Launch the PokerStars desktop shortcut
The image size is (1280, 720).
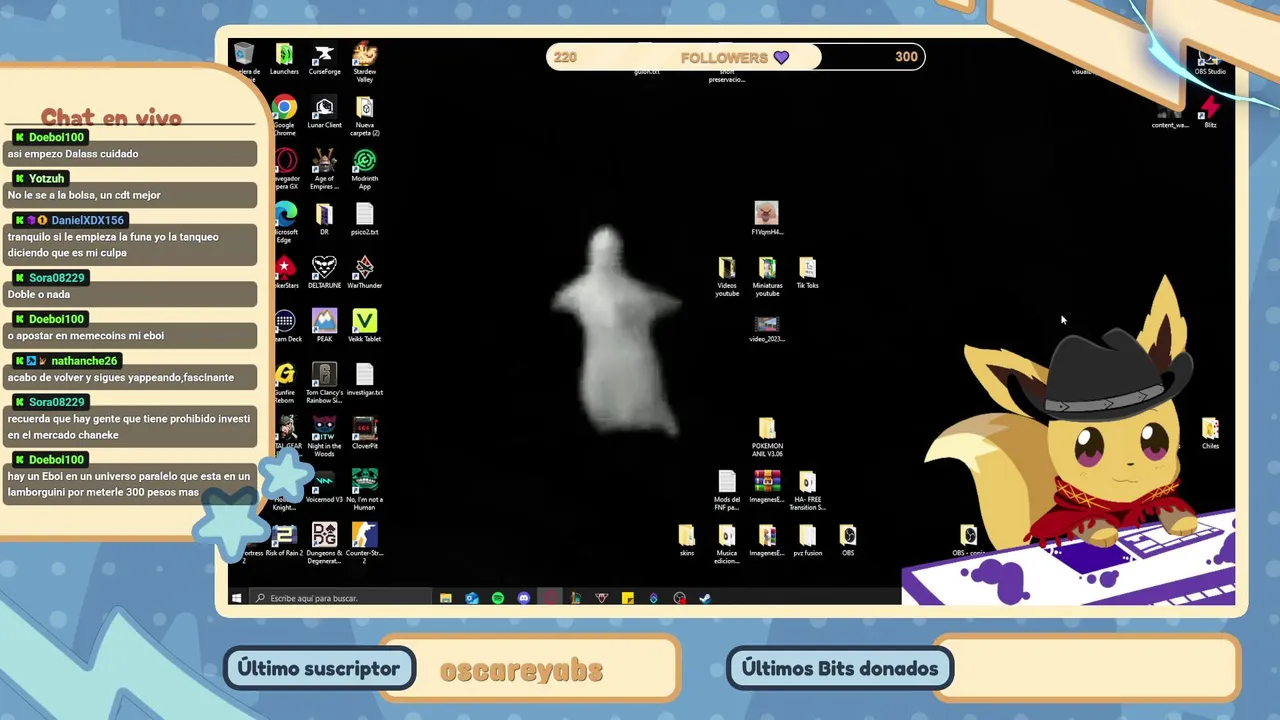pos(286,273)
